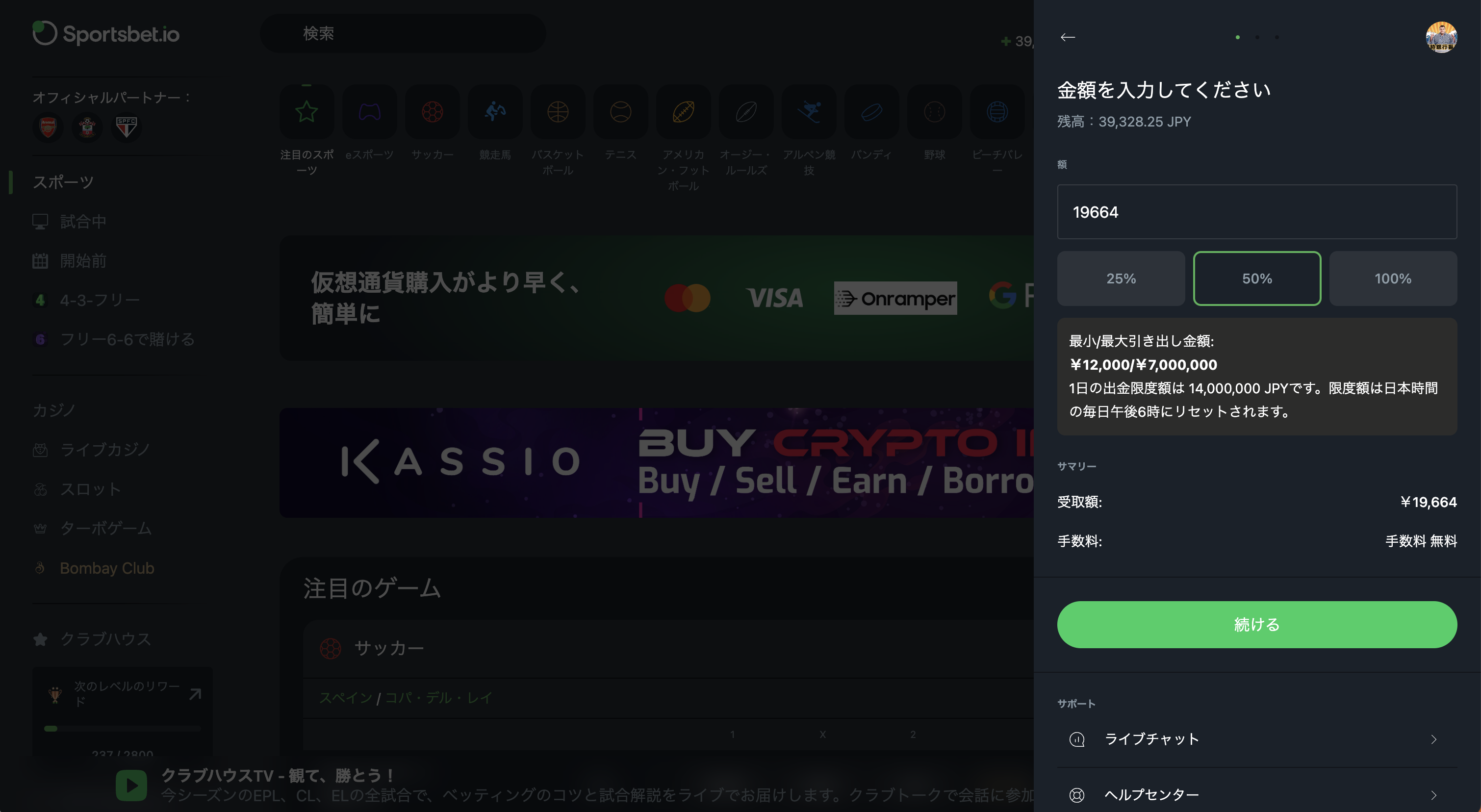1481x812 pixels.
Task: Expand the ライブチャット support row
Action: click(1257, 739)
